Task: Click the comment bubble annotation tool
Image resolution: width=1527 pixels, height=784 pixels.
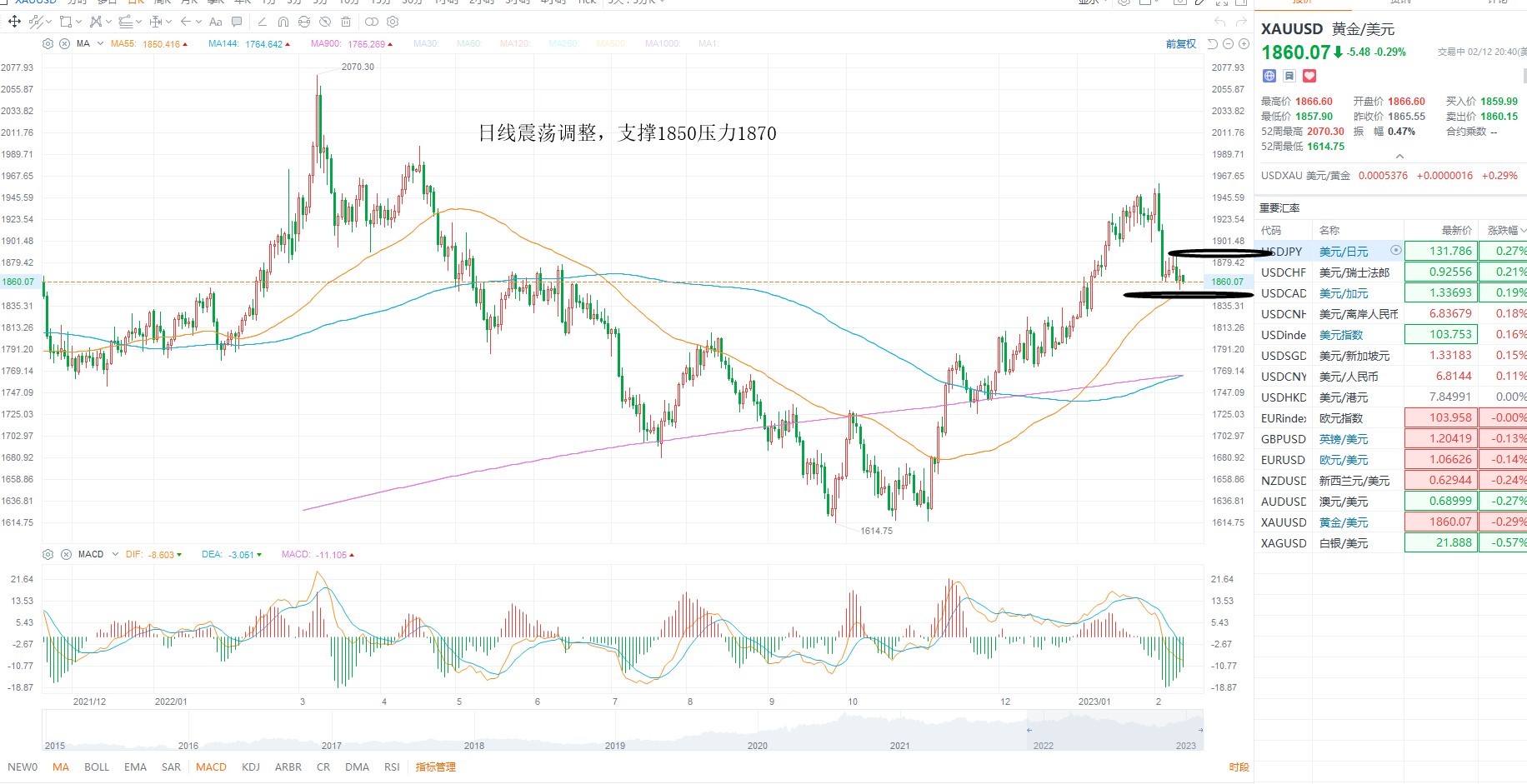Action: (x=237, y=22)
